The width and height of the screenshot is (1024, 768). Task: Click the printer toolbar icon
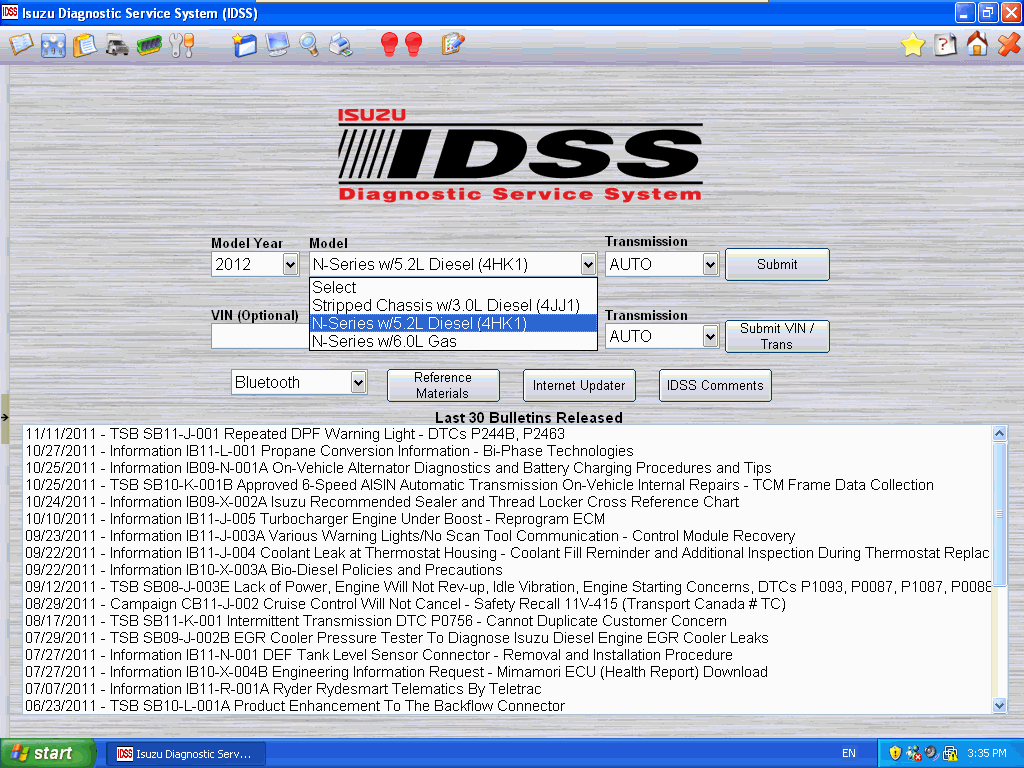point(340,45)
